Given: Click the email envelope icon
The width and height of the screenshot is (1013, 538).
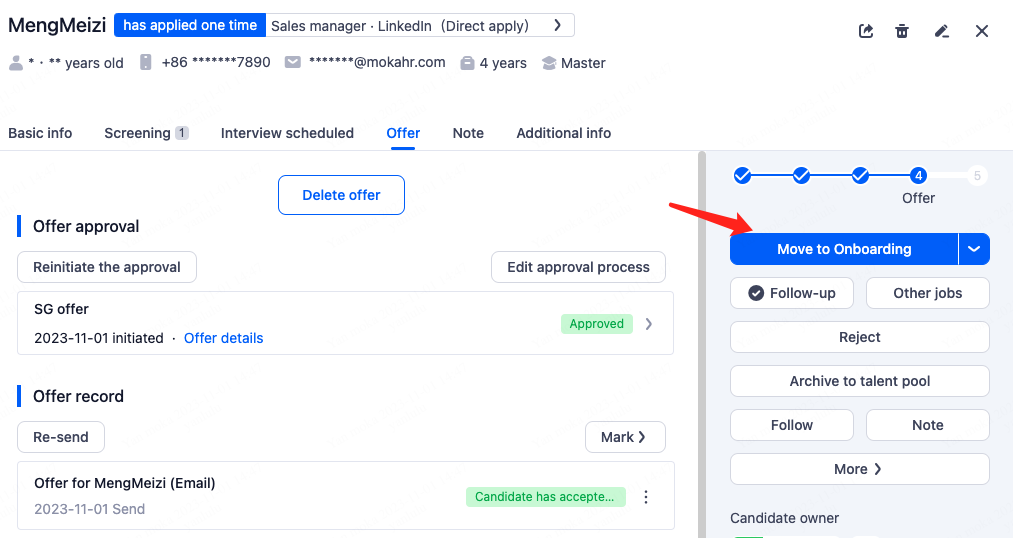Looking at the screenshot, I should (x=293, y=62).
